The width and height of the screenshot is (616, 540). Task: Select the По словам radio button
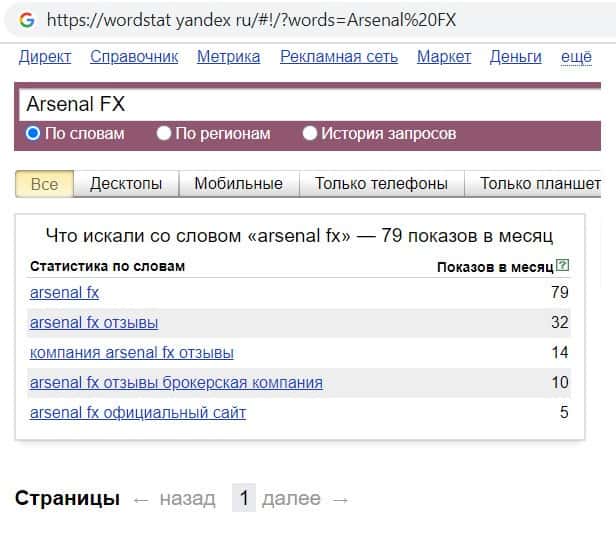[x=33, y=133]
